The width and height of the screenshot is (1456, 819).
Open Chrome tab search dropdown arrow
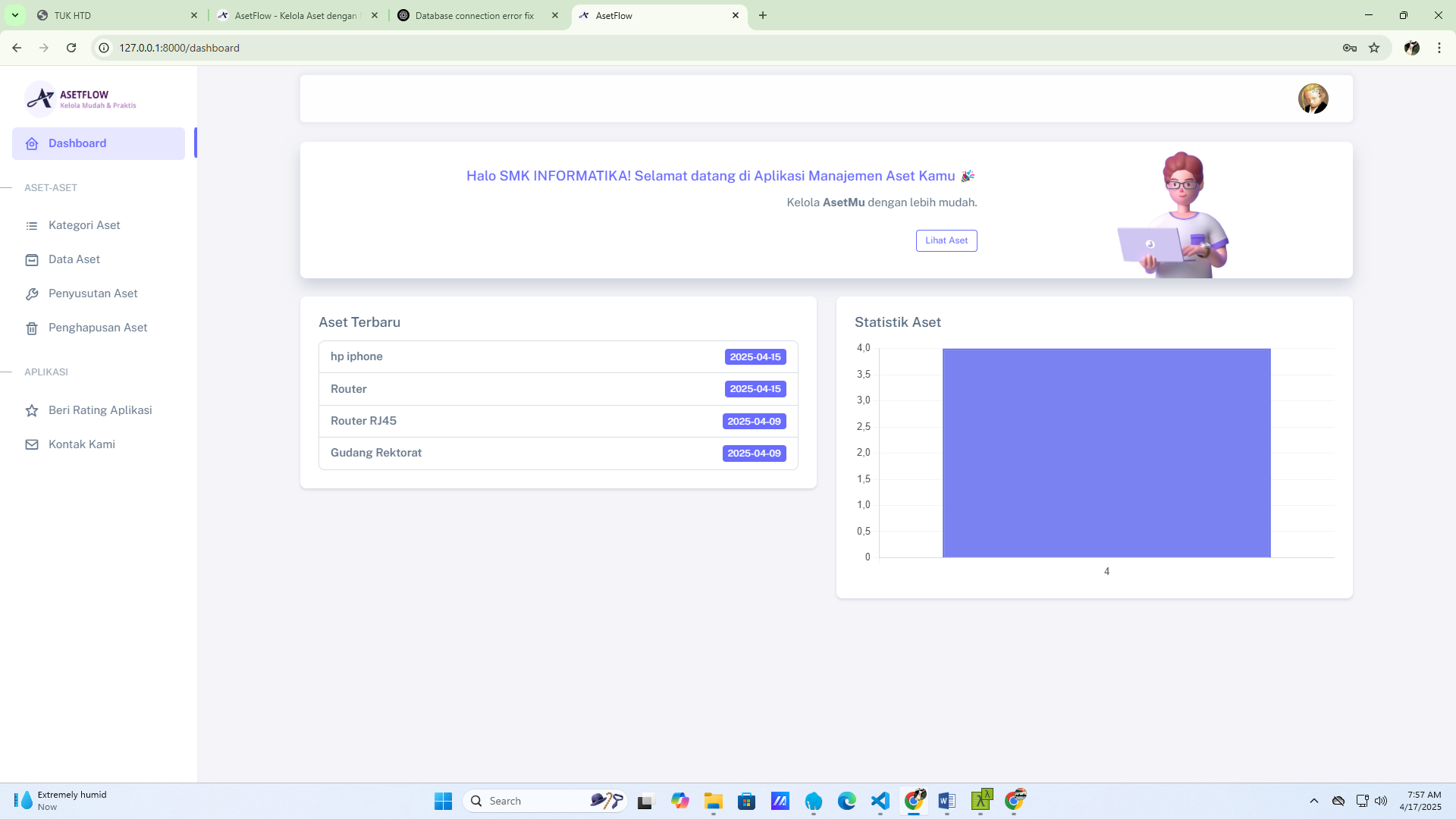[14, 15]
